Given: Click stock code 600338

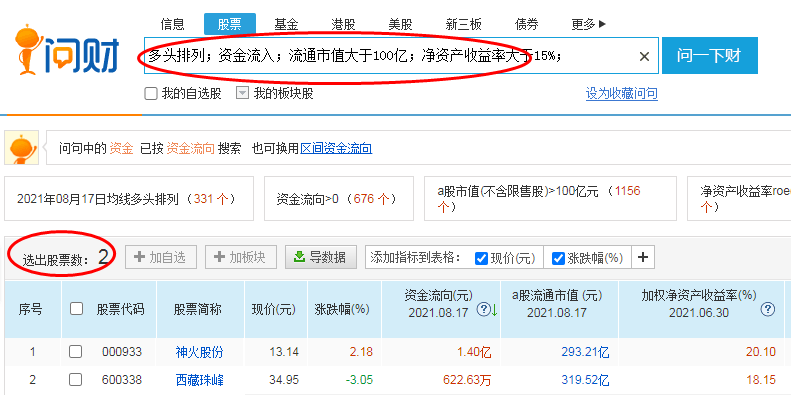Looking at the screenshot, I should click(122, 380).
